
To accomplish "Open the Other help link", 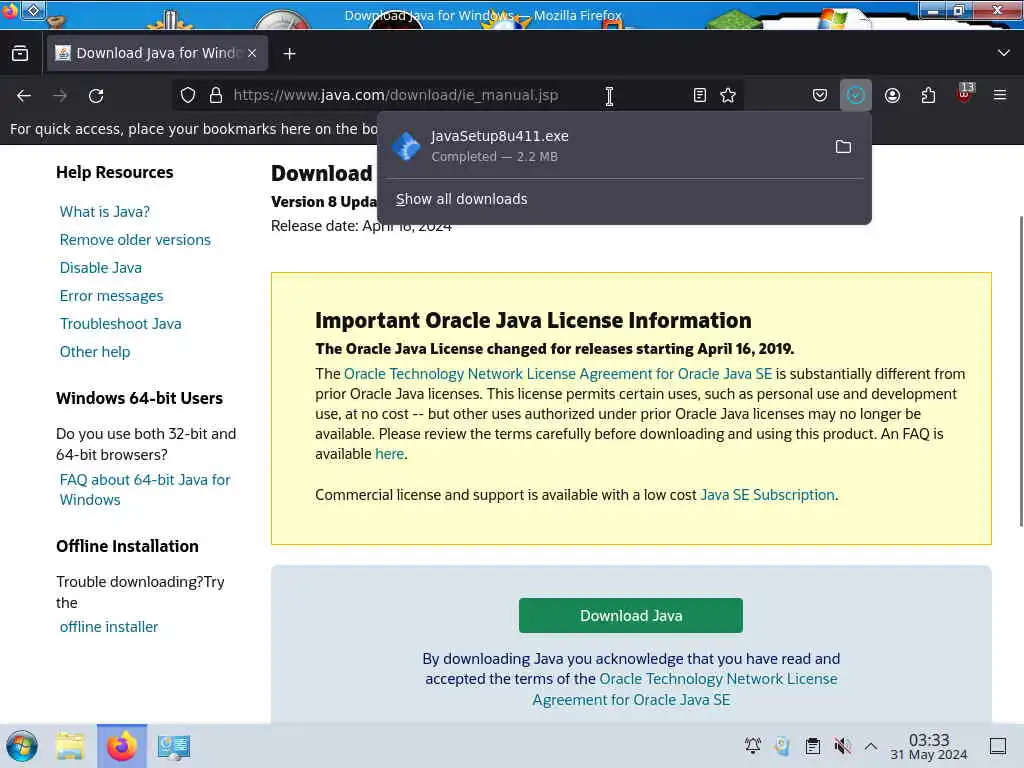I will (95, 352).
